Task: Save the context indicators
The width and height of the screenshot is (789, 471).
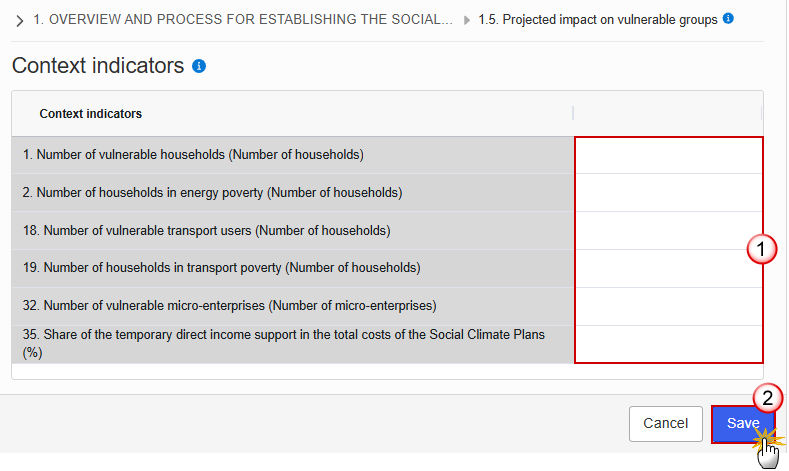Action: click(x=743, y=424)
